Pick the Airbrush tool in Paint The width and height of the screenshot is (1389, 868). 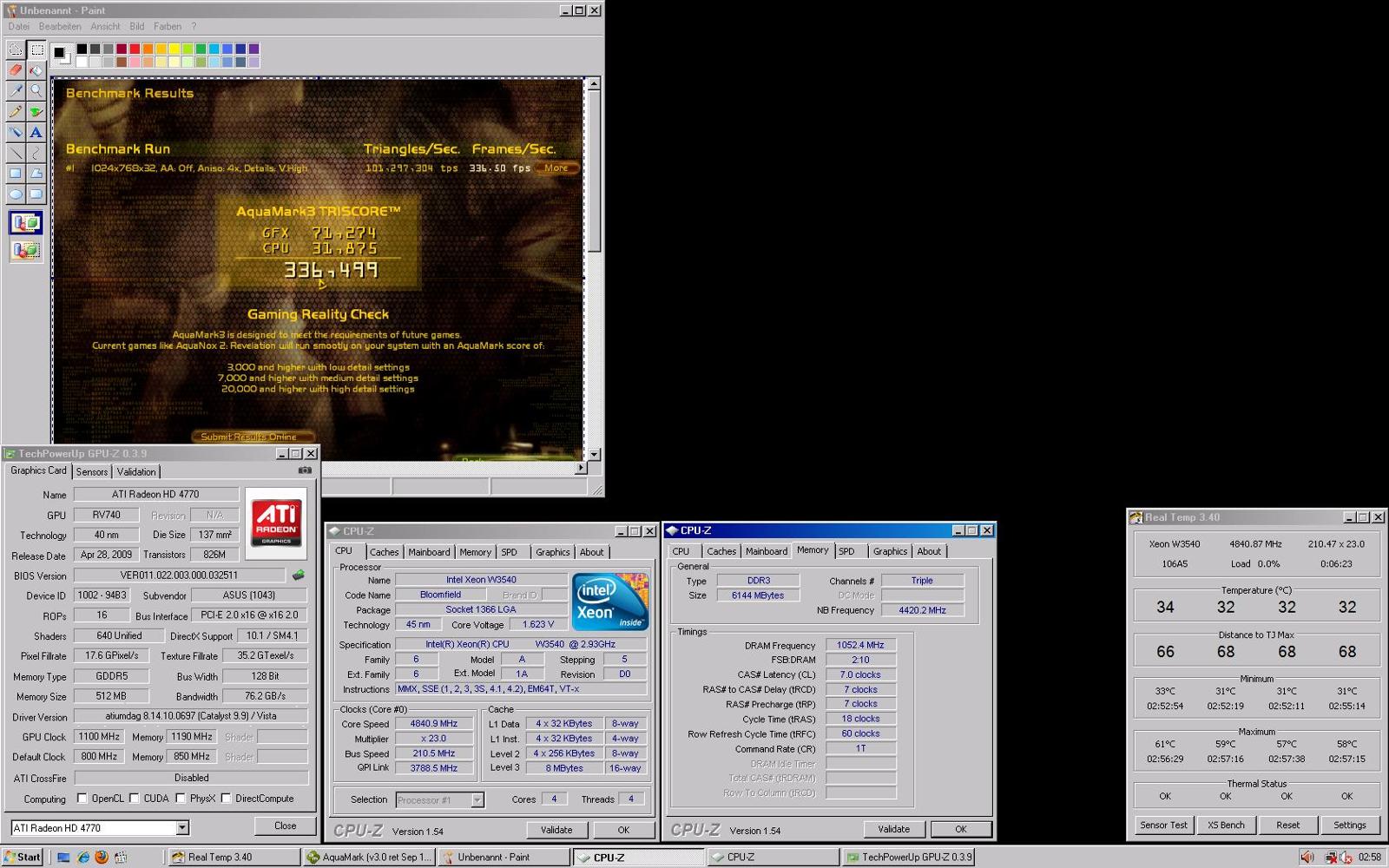(x=16, y=132)
